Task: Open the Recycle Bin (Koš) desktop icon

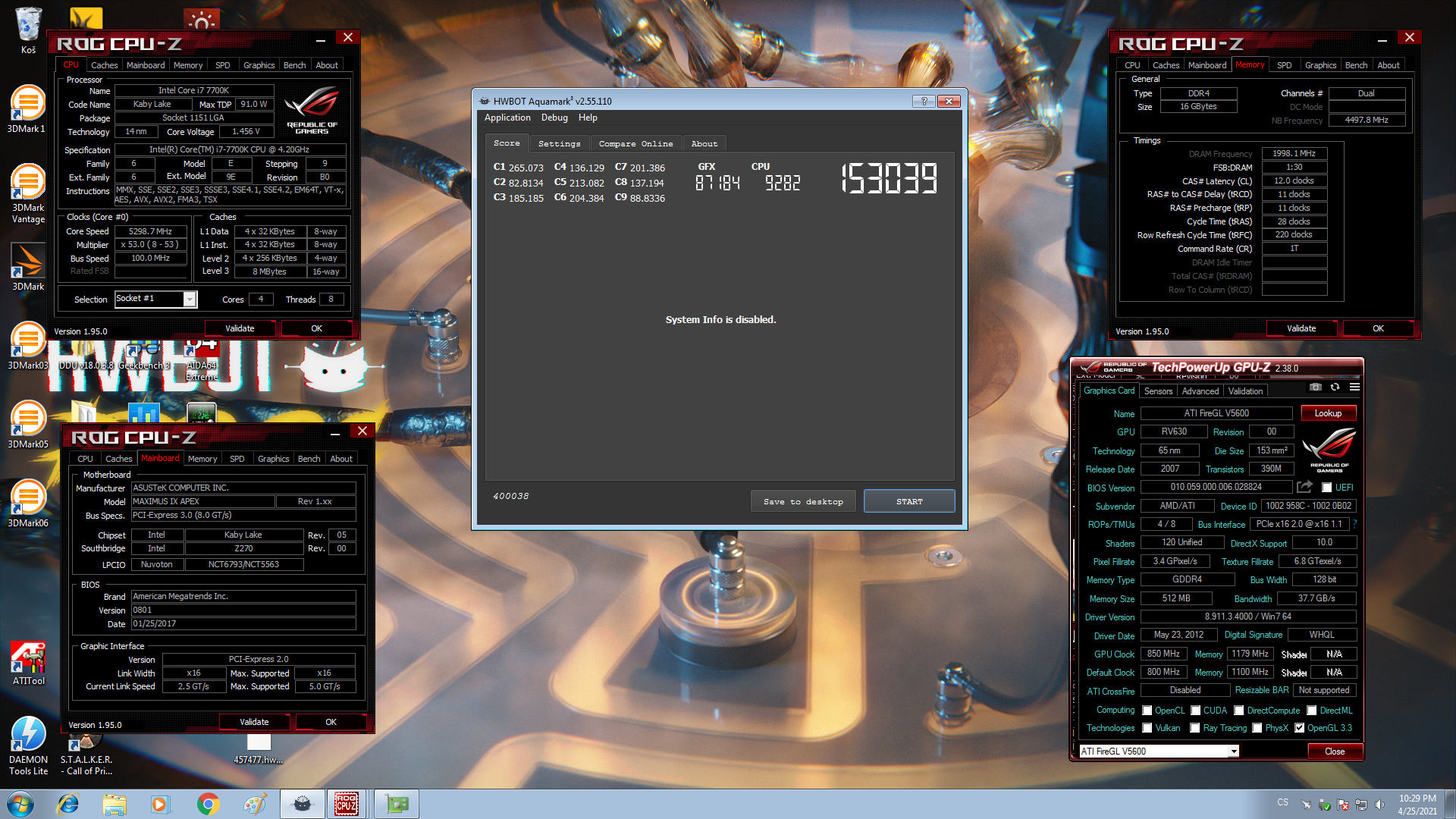Action: [28, 30]
